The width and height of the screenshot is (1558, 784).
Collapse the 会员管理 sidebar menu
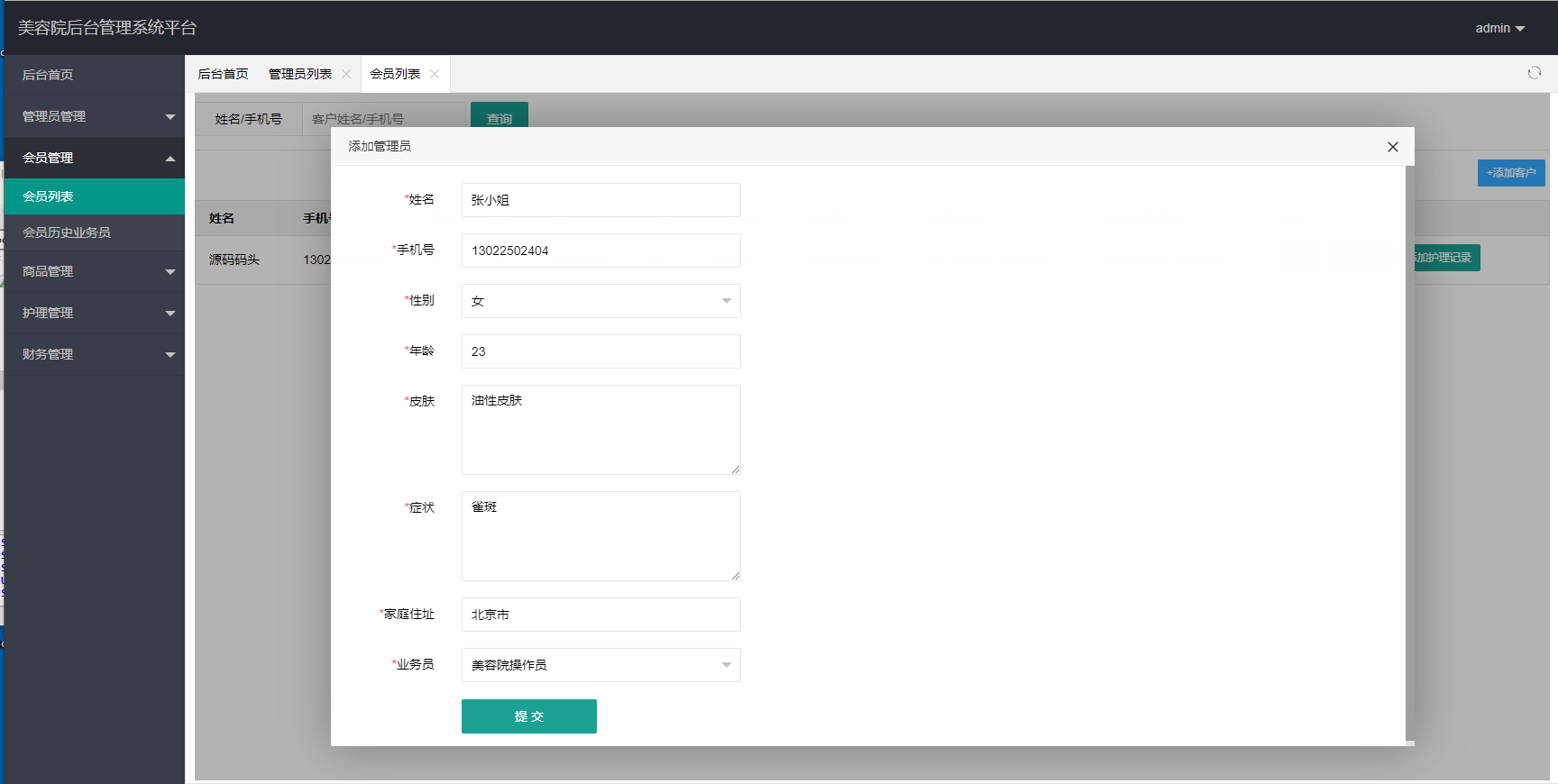click(x=95, y=158)
